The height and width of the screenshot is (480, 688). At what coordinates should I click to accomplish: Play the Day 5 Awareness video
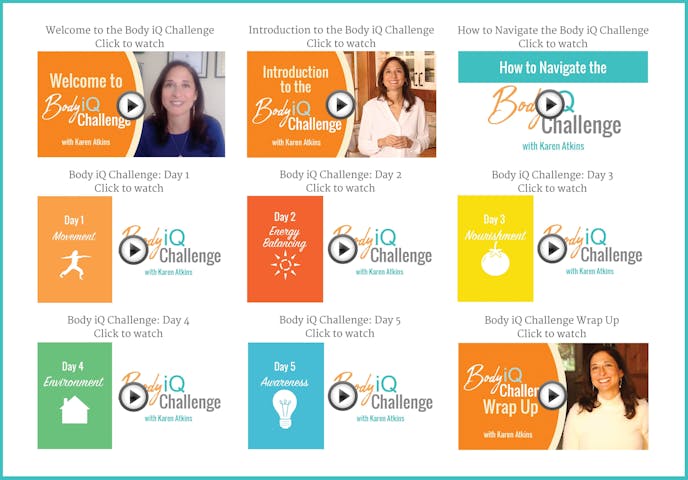coord(343,396)
